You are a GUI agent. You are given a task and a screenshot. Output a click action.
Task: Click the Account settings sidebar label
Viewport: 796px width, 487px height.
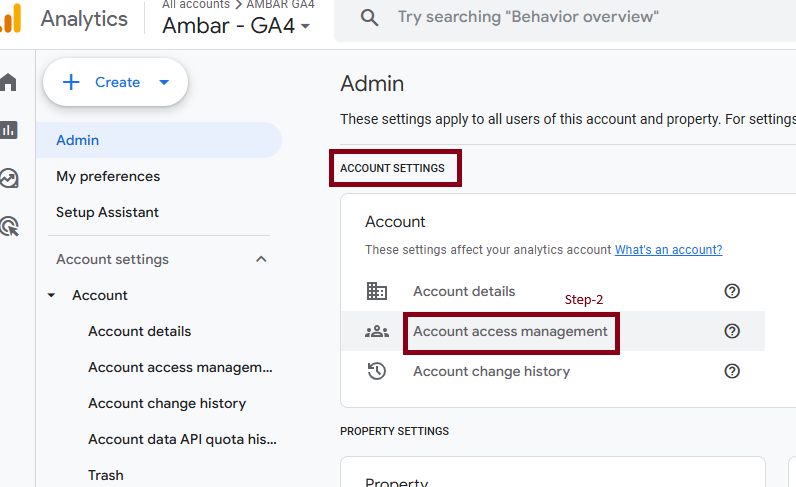pyautogui.click(x=112, y=259)
